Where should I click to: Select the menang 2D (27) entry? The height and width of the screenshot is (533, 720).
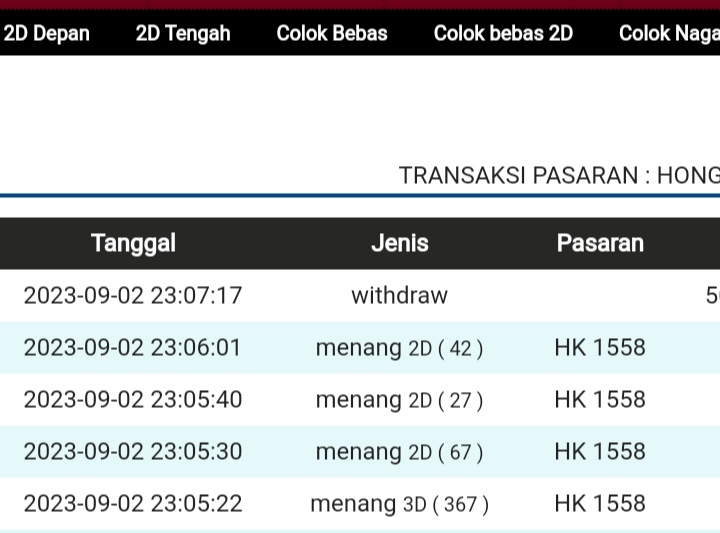399,399
